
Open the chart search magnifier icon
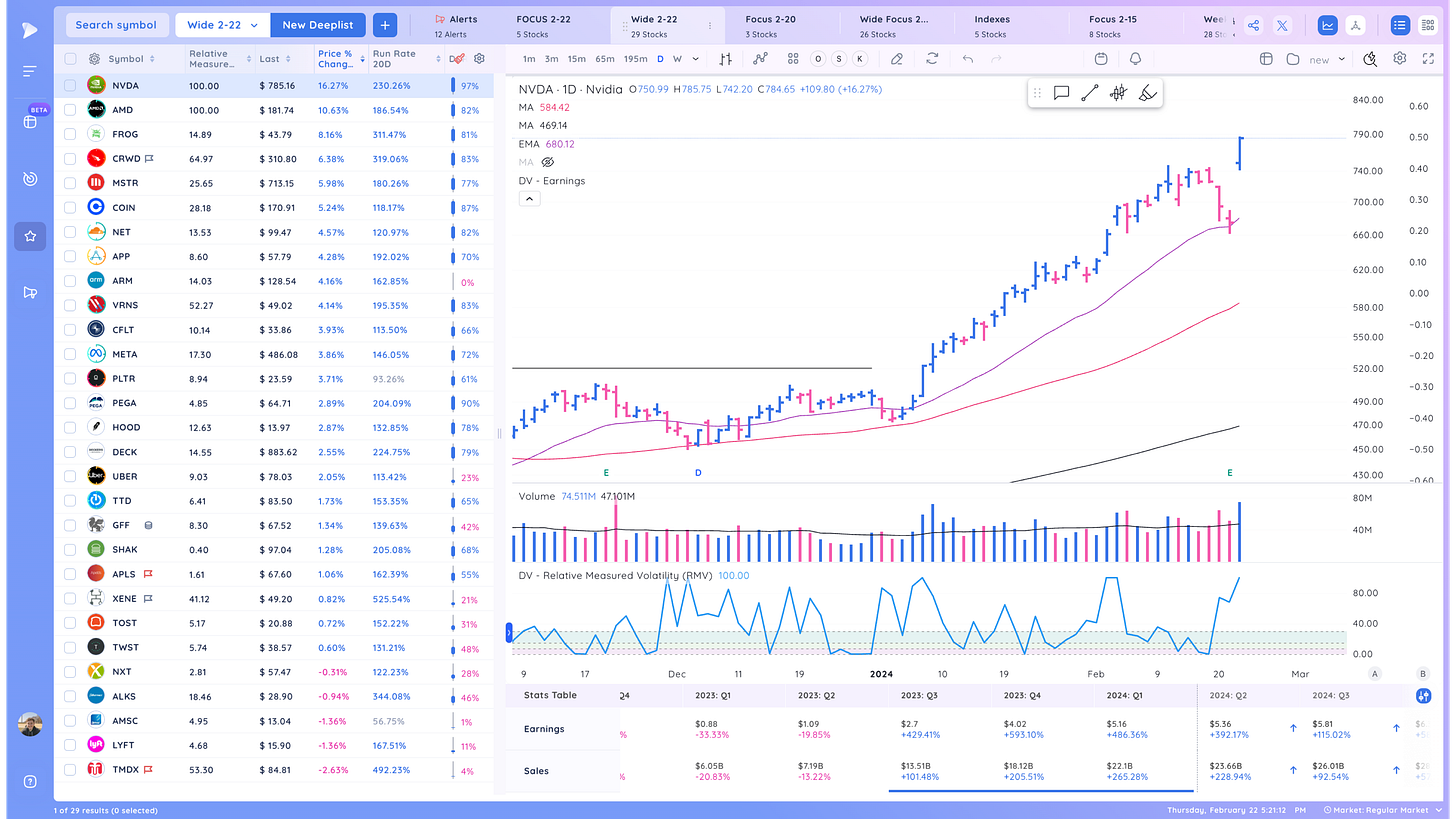pyautogui.click(x=1370, y=59)
